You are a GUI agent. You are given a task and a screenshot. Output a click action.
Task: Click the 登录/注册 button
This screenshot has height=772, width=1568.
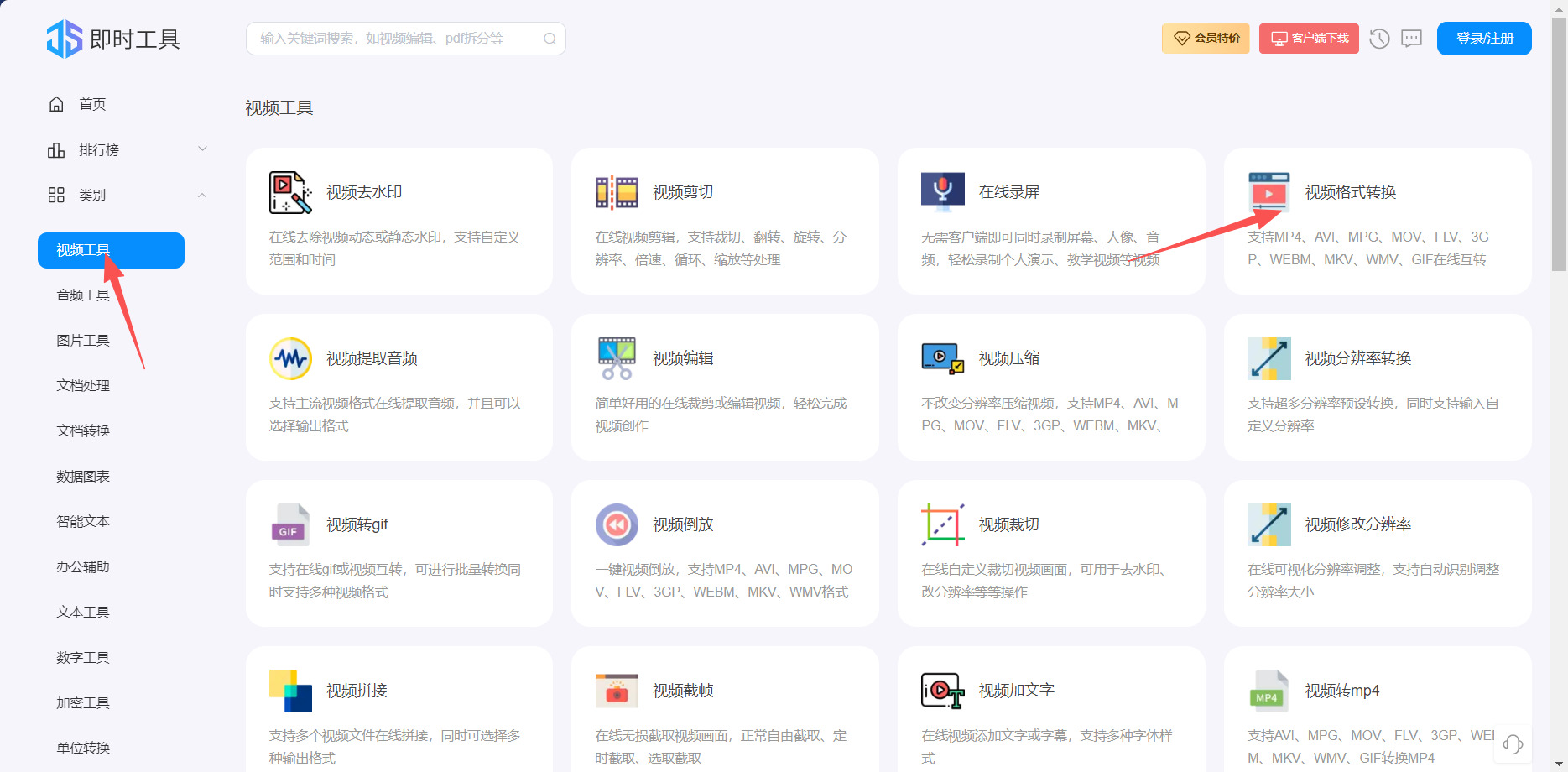[x=1484, y=39]
